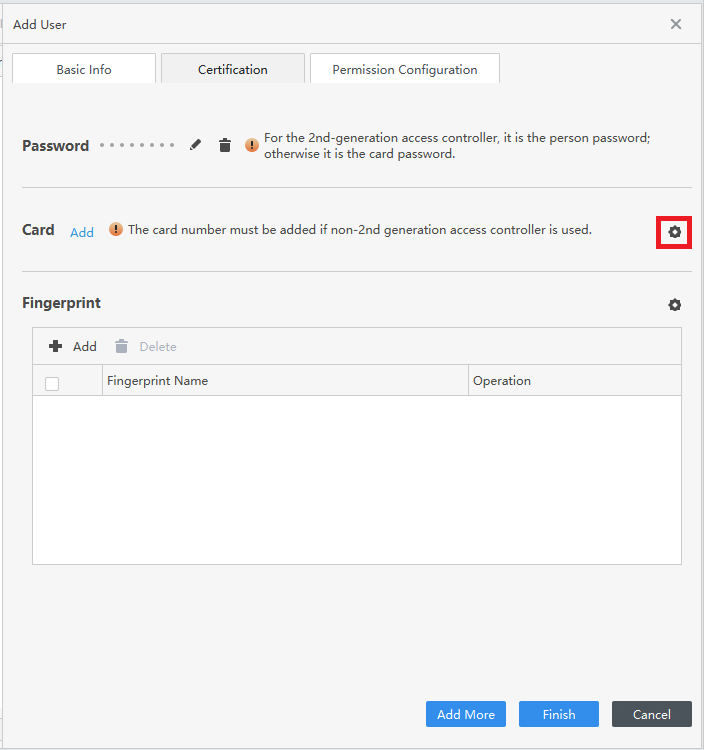Click the plus icon to add fingerprint
Screen dimensions: 704x750
click(x=56, y=346)
